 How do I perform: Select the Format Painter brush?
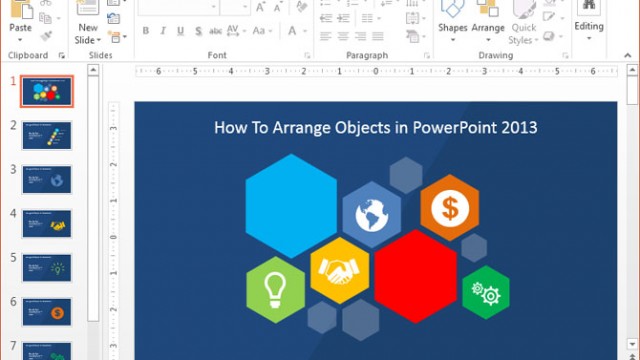(x=46, y=36)
